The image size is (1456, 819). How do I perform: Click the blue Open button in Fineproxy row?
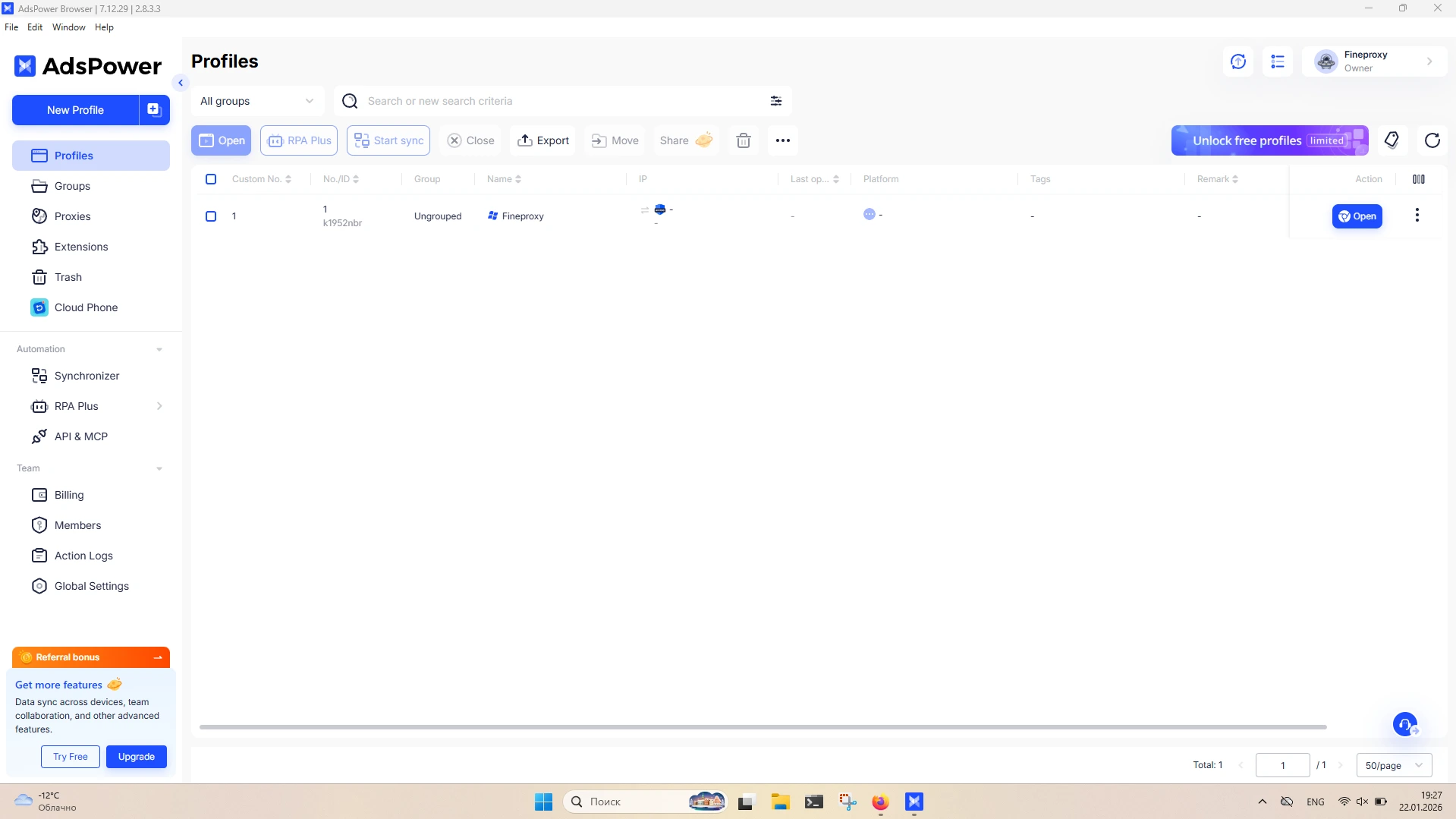click(1357, 216)
